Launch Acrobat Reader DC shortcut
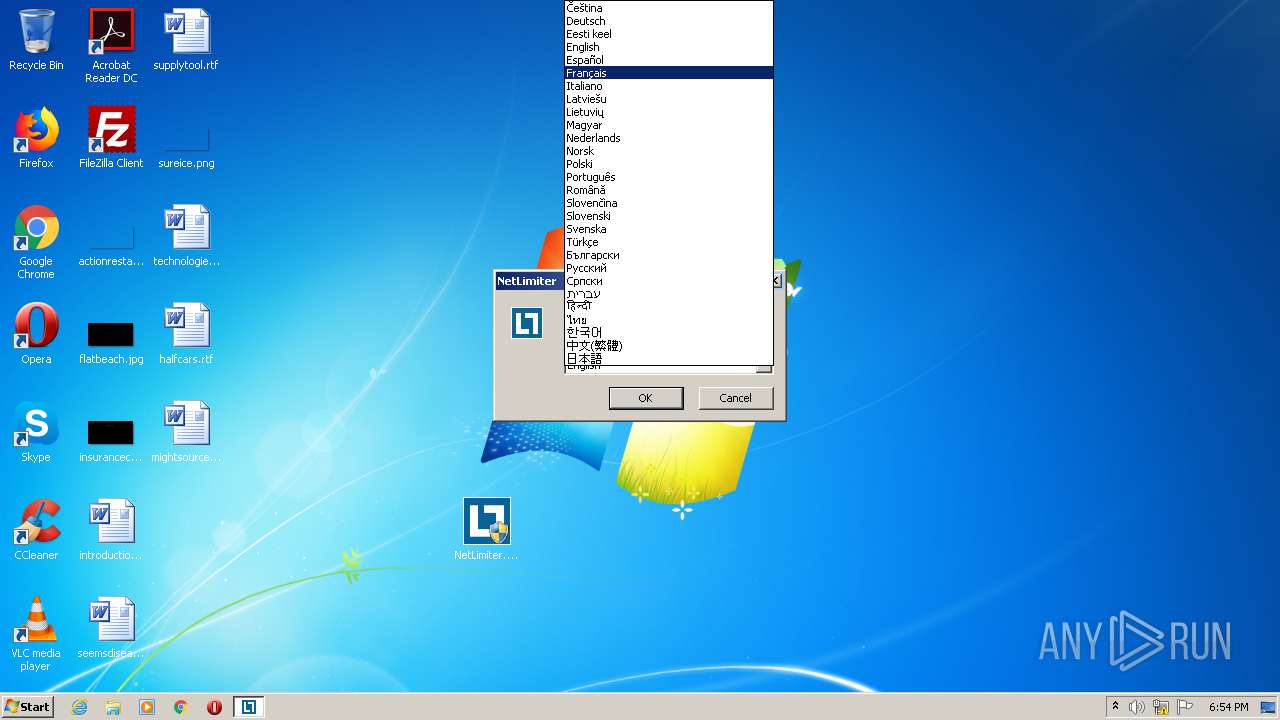Image resolution: width=1280 pixels, height=720 pixels. [111, 46]
